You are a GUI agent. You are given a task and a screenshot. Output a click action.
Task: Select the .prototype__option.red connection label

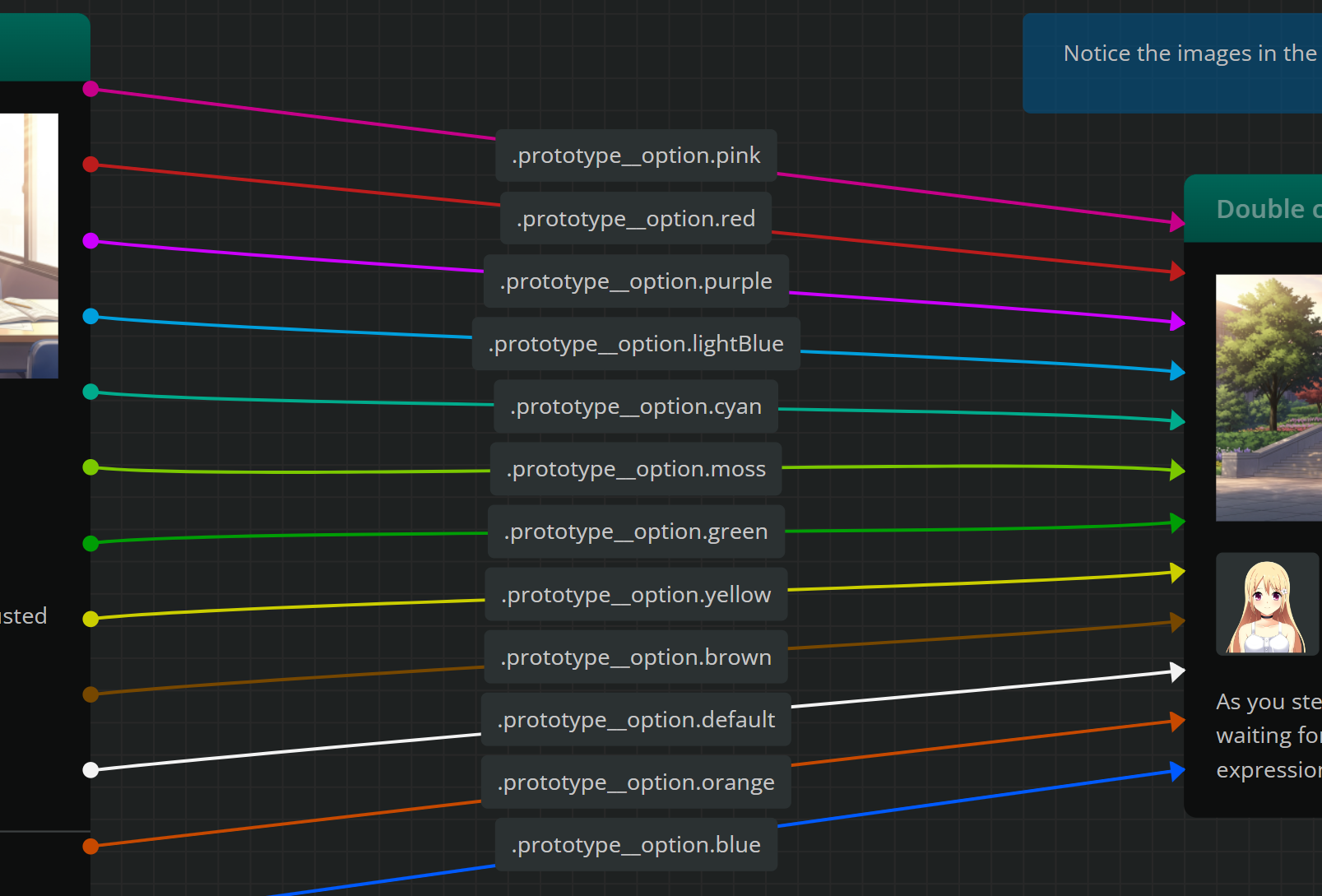pos(636,219)
